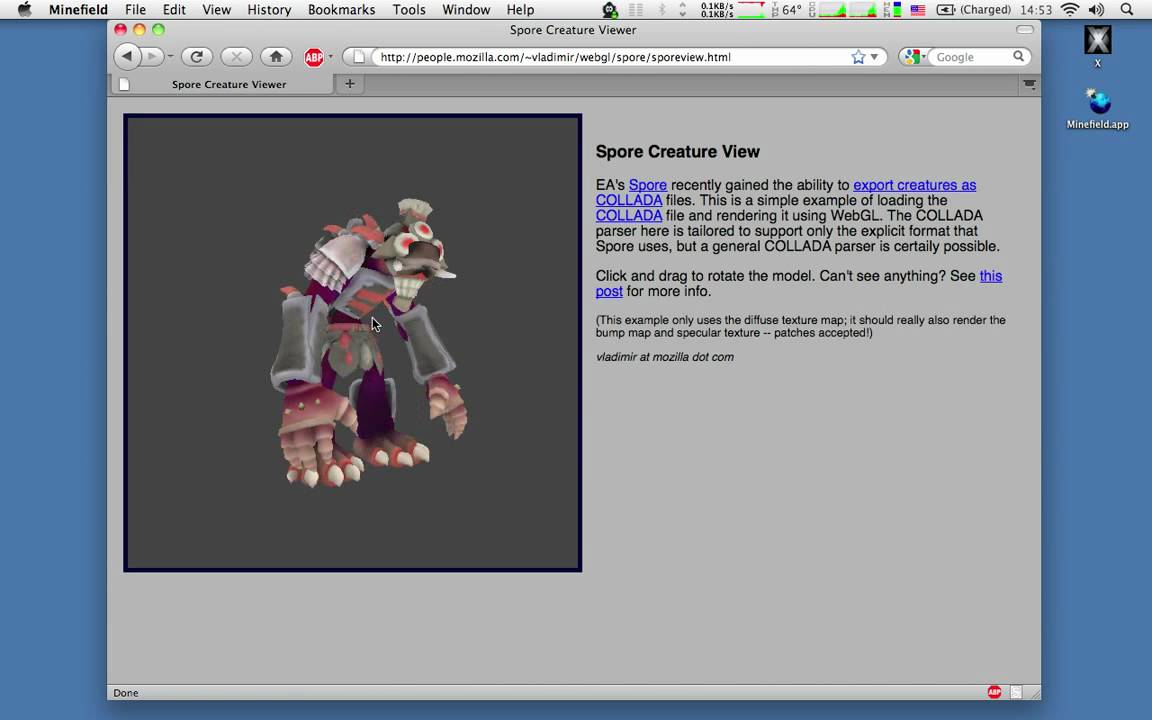Open the Edit menu
The width and height of the screenshot is (1152, 720).
coord(174,10)
